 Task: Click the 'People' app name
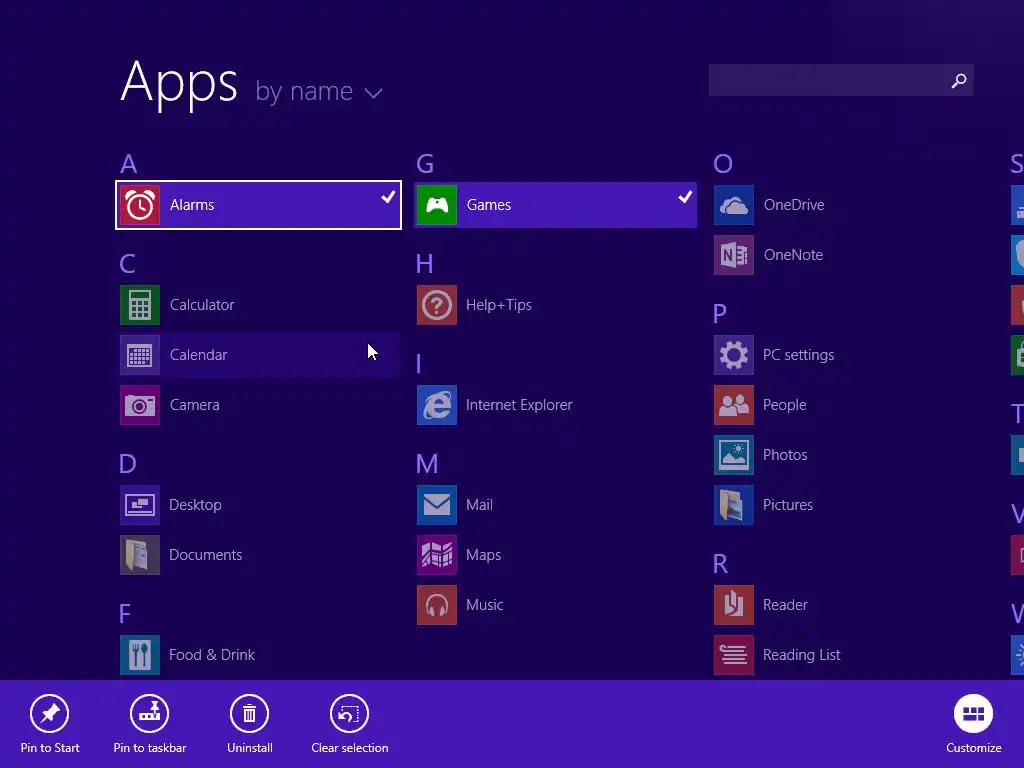click(x=785, y=405)
